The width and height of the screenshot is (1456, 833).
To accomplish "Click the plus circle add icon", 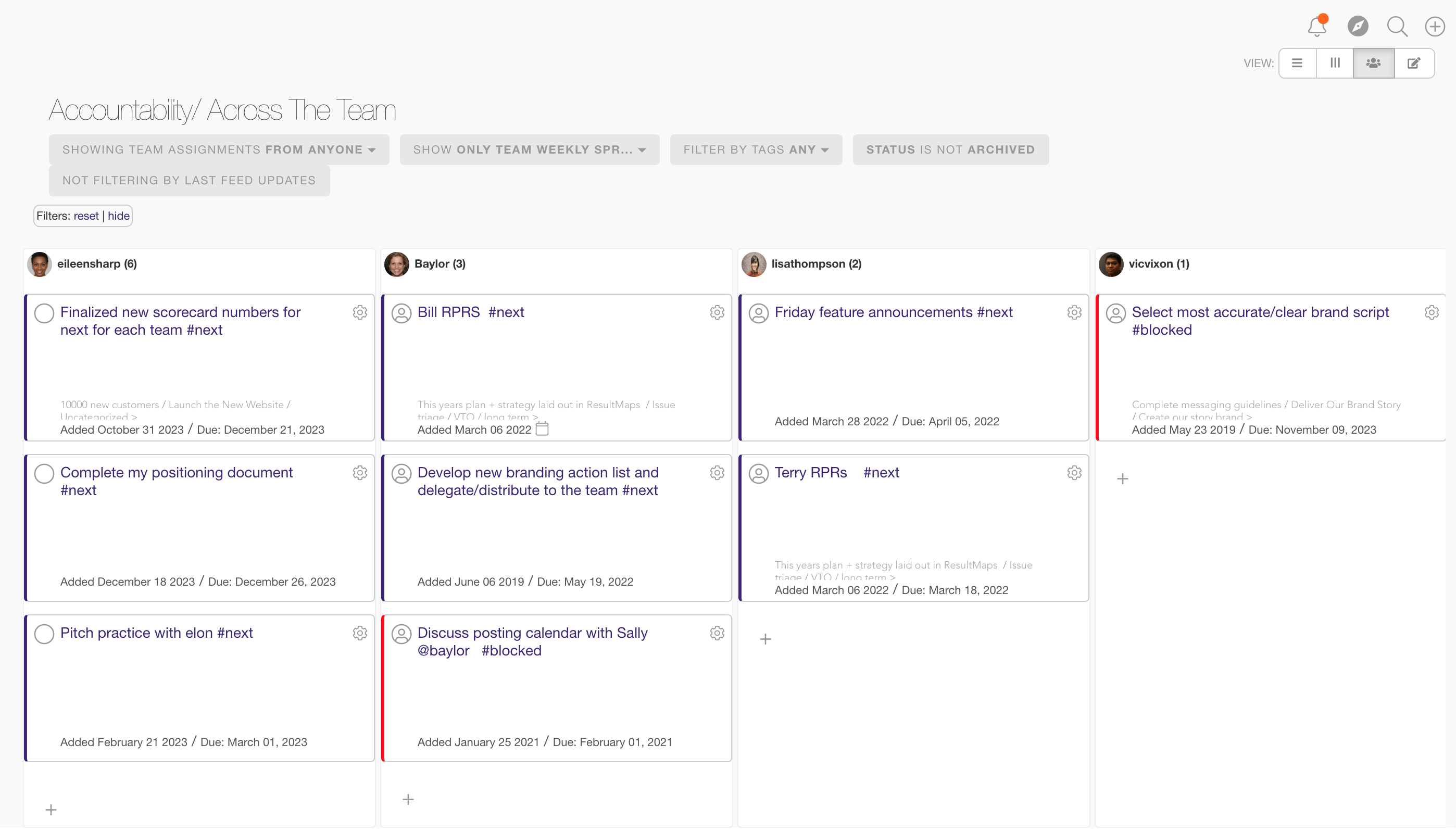I will point(1434,27).
